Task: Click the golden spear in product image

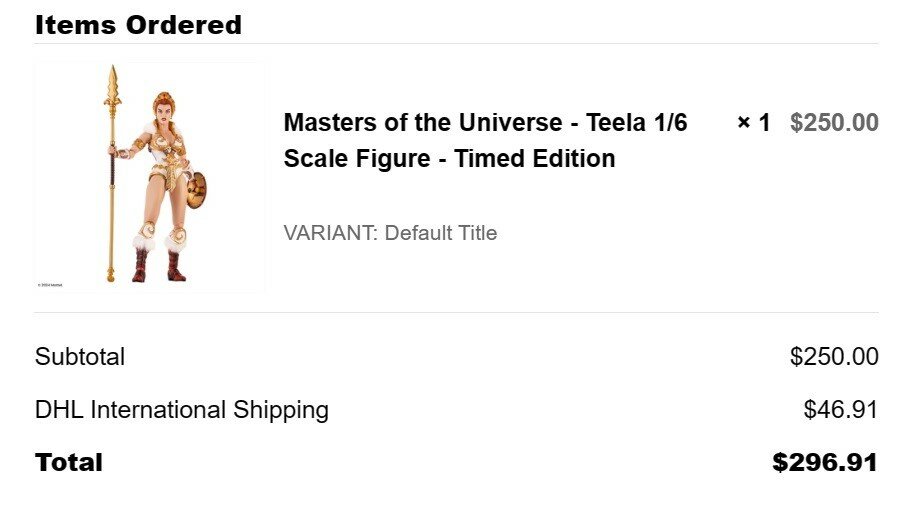Action: click(111, 174)
